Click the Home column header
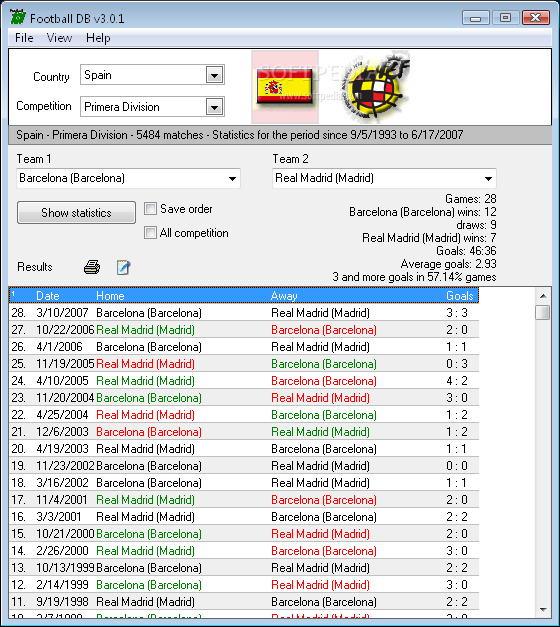 tap(110, 296)
